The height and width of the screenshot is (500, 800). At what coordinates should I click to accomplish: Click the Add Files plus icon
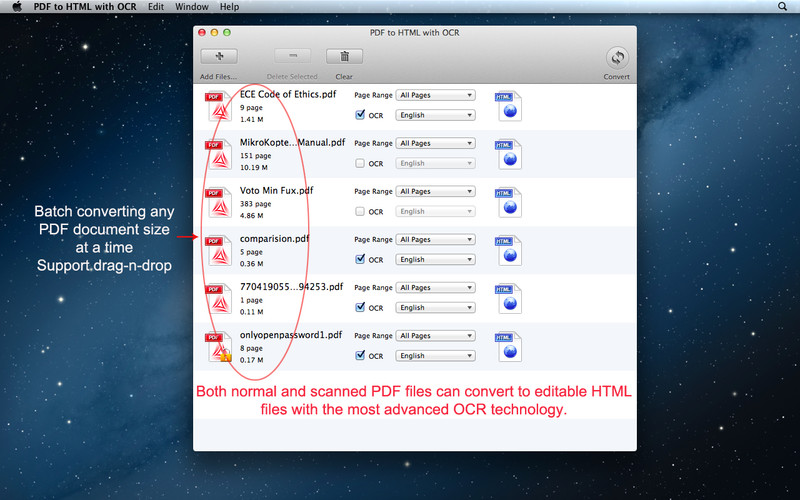pos(218,57)
